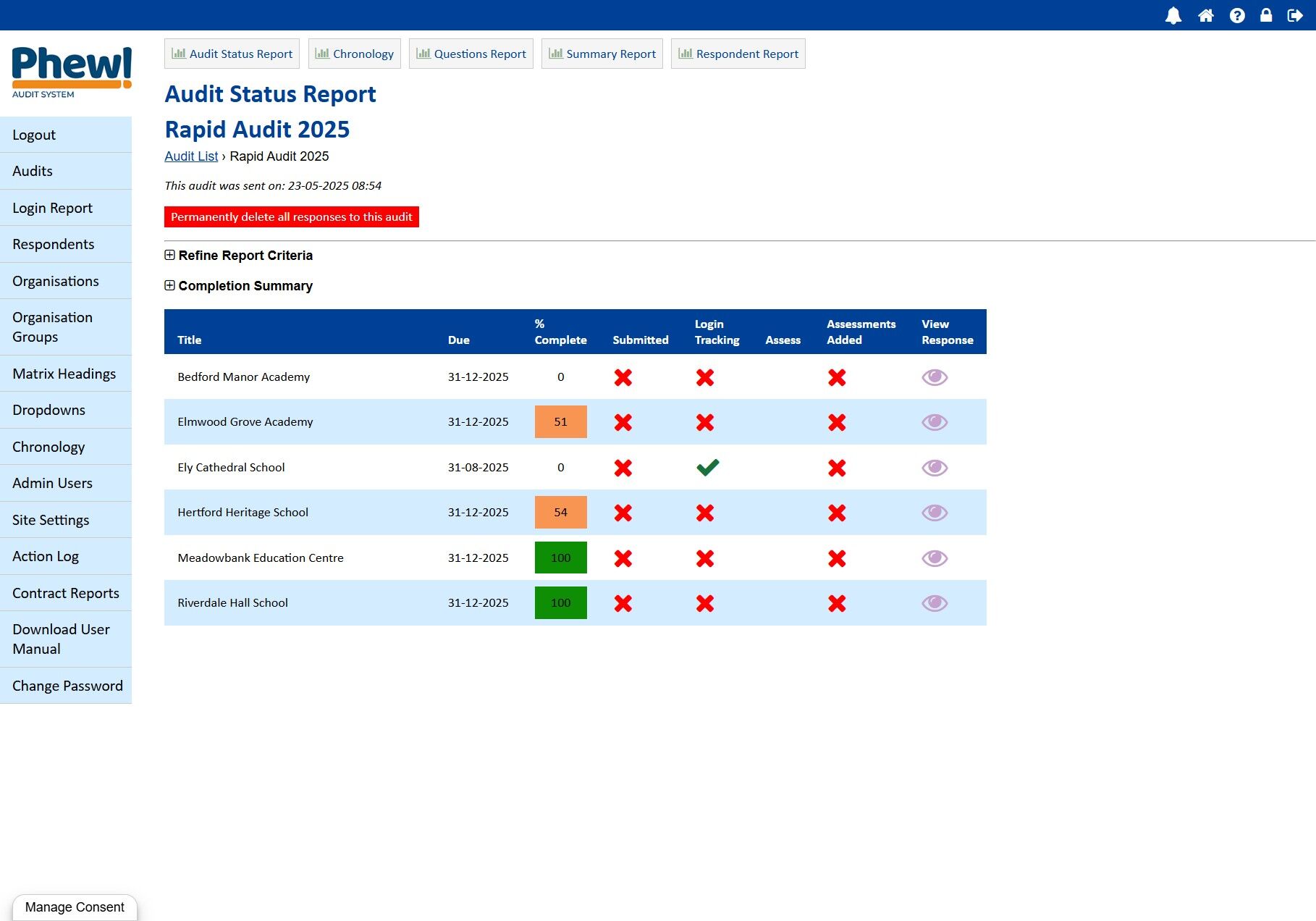The image size is (1316, 921).
Task: Click the padlock icon in header
Action: coord(1266,15)
